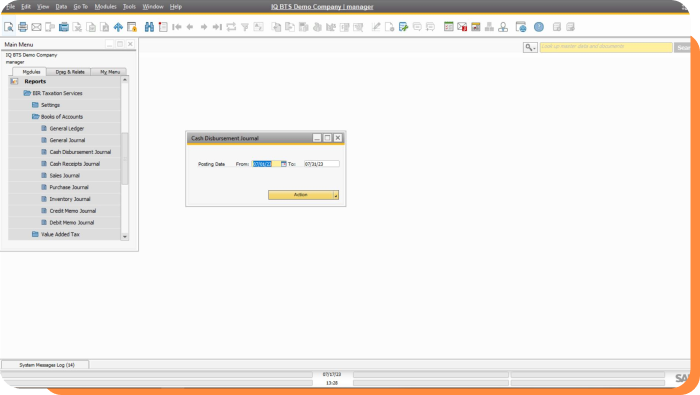Click the user person toolbar icon
This screenshot has width=700, height=395.
point(503,27)
